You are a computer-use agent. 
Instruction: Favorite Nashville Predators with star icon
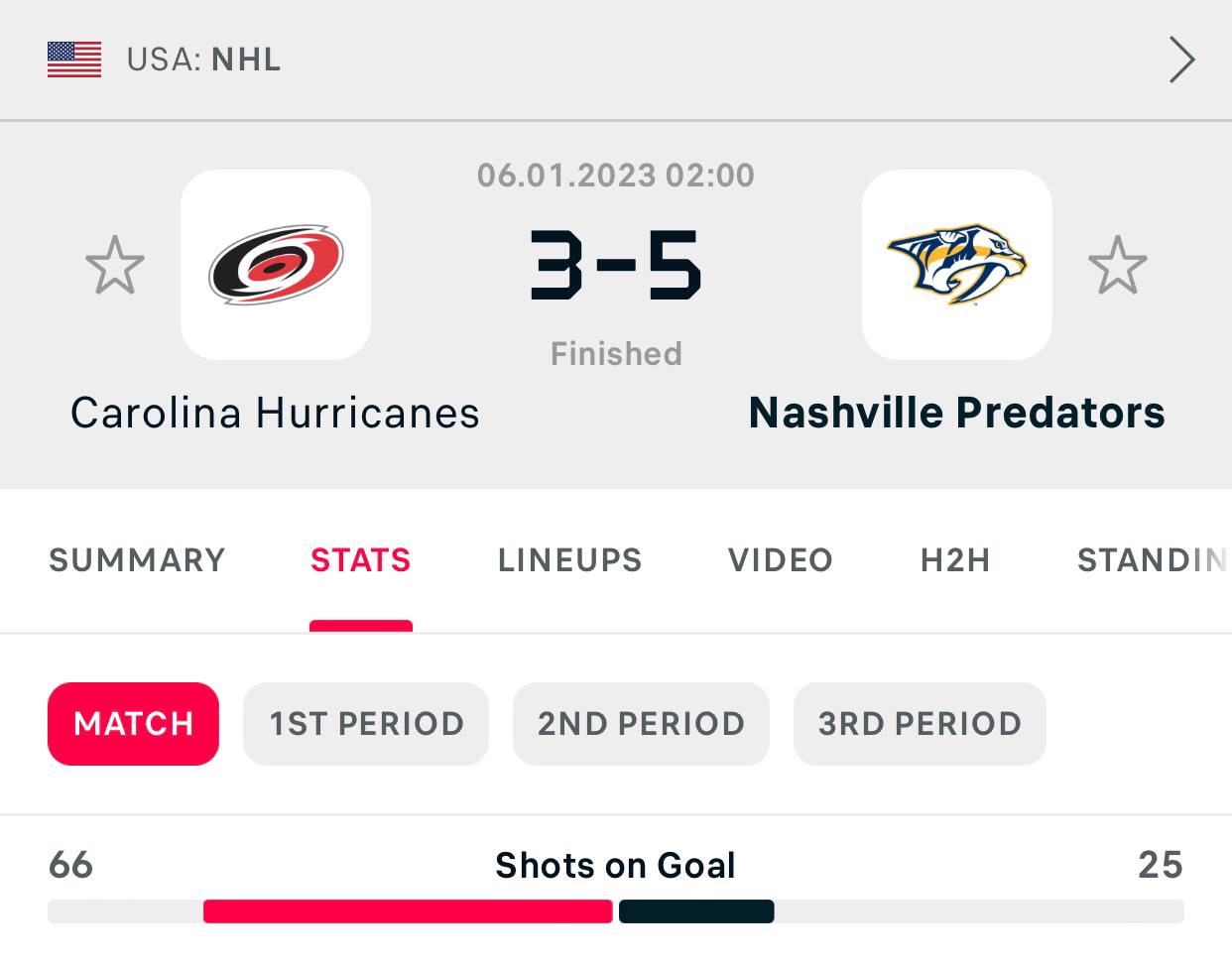pyautogui.click(x=1118, y=265)
